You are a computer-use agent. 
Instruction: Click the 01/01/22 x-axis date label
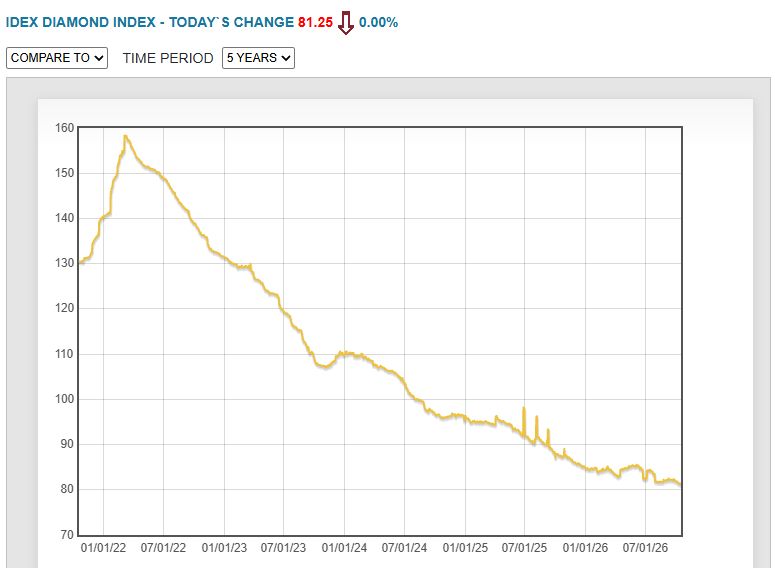click(103, 548)
